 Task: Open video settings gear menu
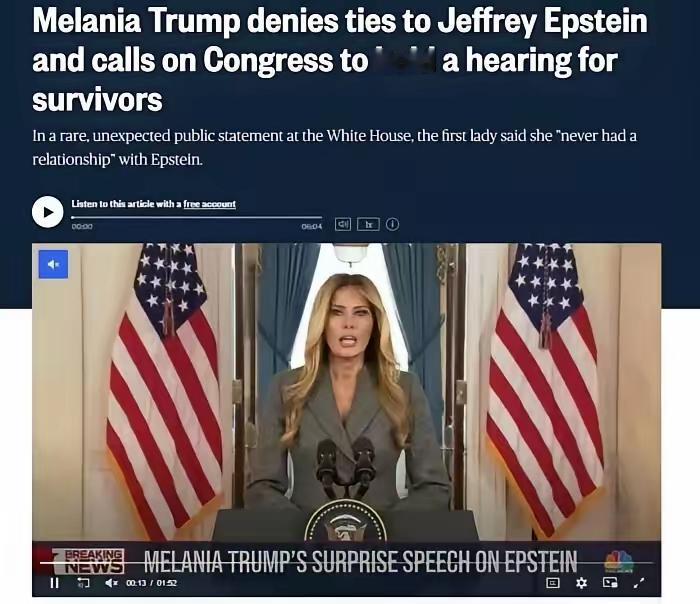pyautogui.click(x=581, y=583)
